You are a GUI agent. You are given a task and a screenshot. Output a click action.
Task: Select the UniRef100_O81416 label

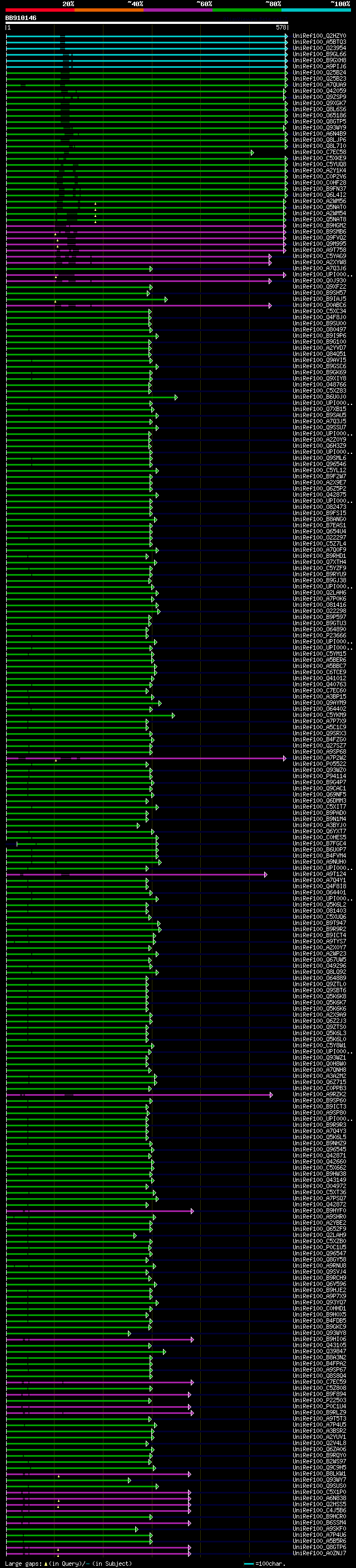[319, 605]
